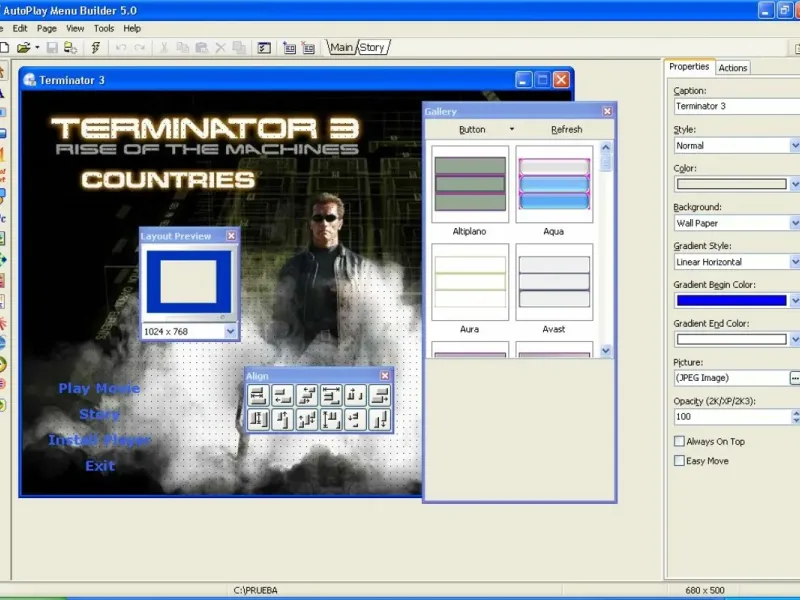This screenshot has height=600, width=800.
Task: Select the Main page tab
Action: (341, 47)
